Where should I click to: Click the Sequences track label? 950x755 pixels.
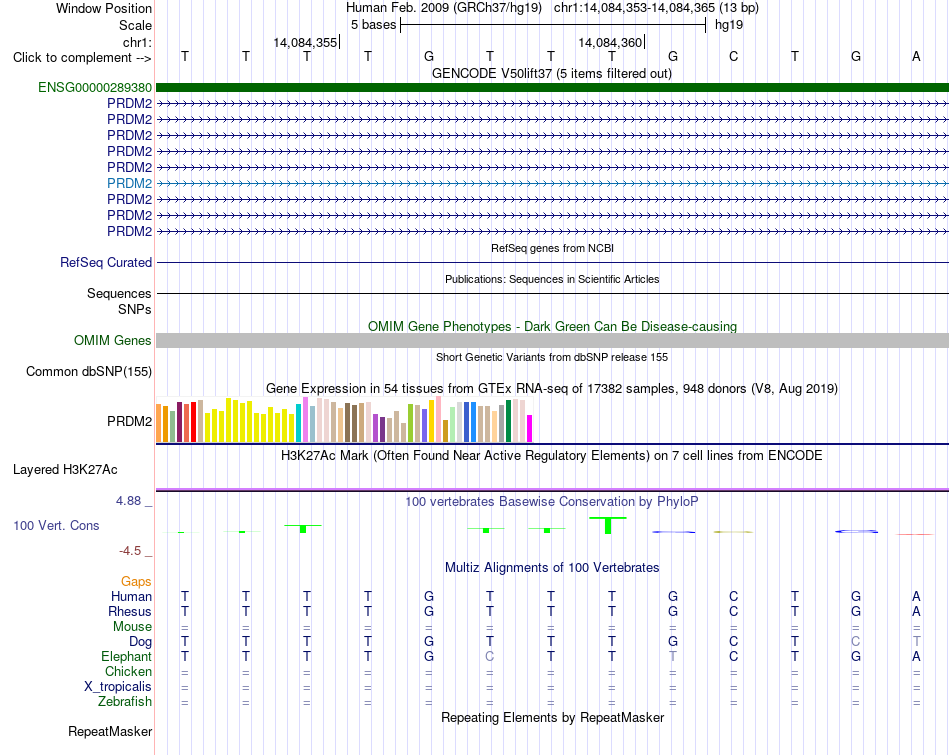point(119,293)
